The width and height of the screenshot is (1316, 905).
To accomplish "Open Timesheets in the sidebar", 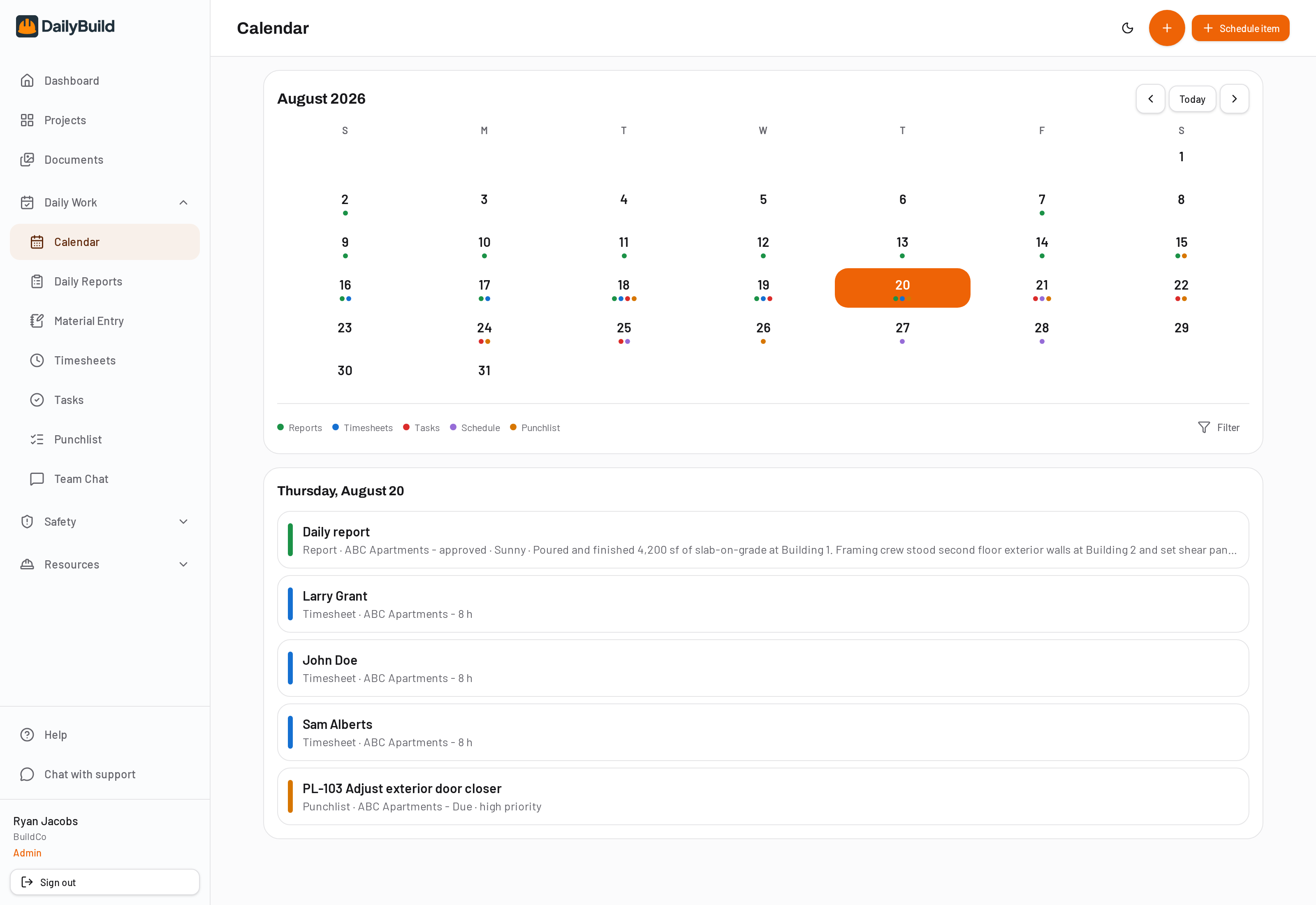I will coord(105,361).
